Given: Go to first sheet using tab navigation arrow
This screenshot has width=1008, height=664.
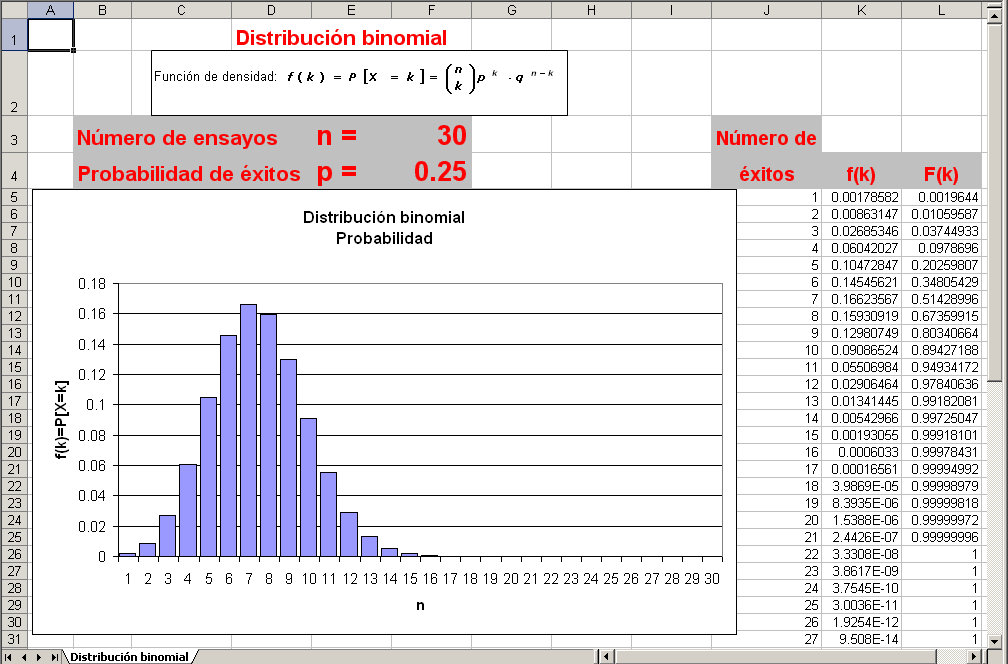Looking at the screenshot, I should click(x=9, y=657).
